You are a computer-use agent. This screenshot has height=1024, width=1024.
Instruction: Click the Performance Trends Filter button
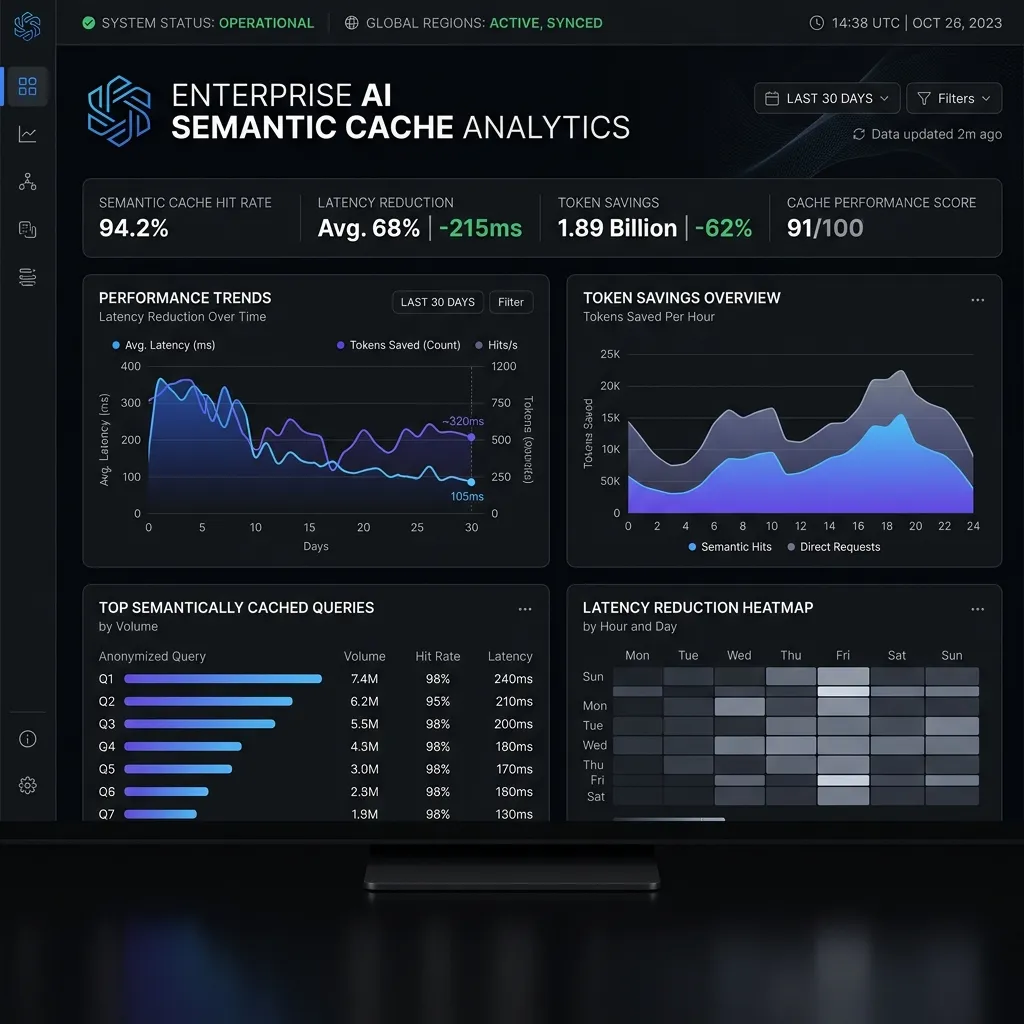pos(511,302)
